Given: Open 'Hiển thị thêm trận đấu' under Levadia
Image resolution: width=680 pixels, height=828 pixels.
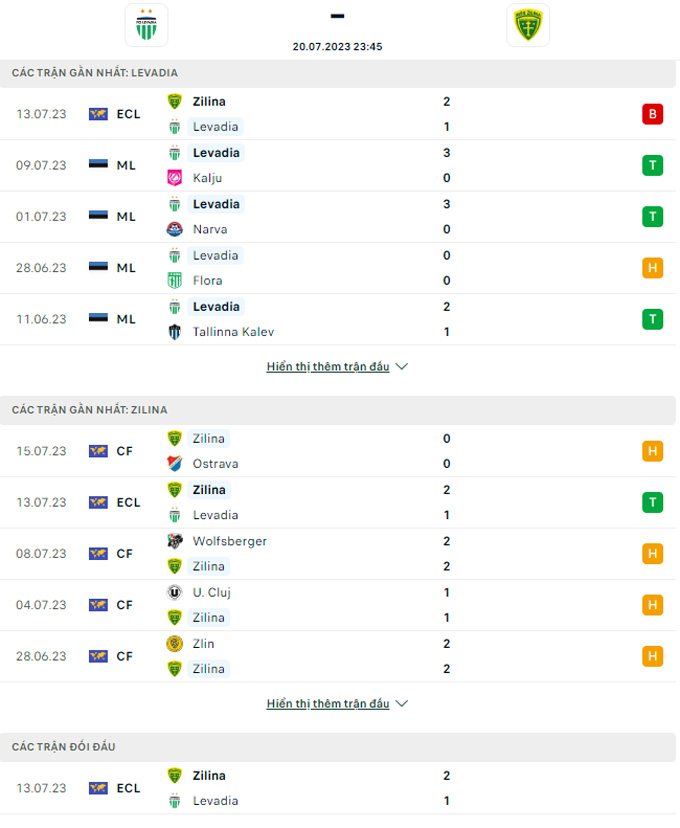Looking at the screenshot, I should pos(328,367).
